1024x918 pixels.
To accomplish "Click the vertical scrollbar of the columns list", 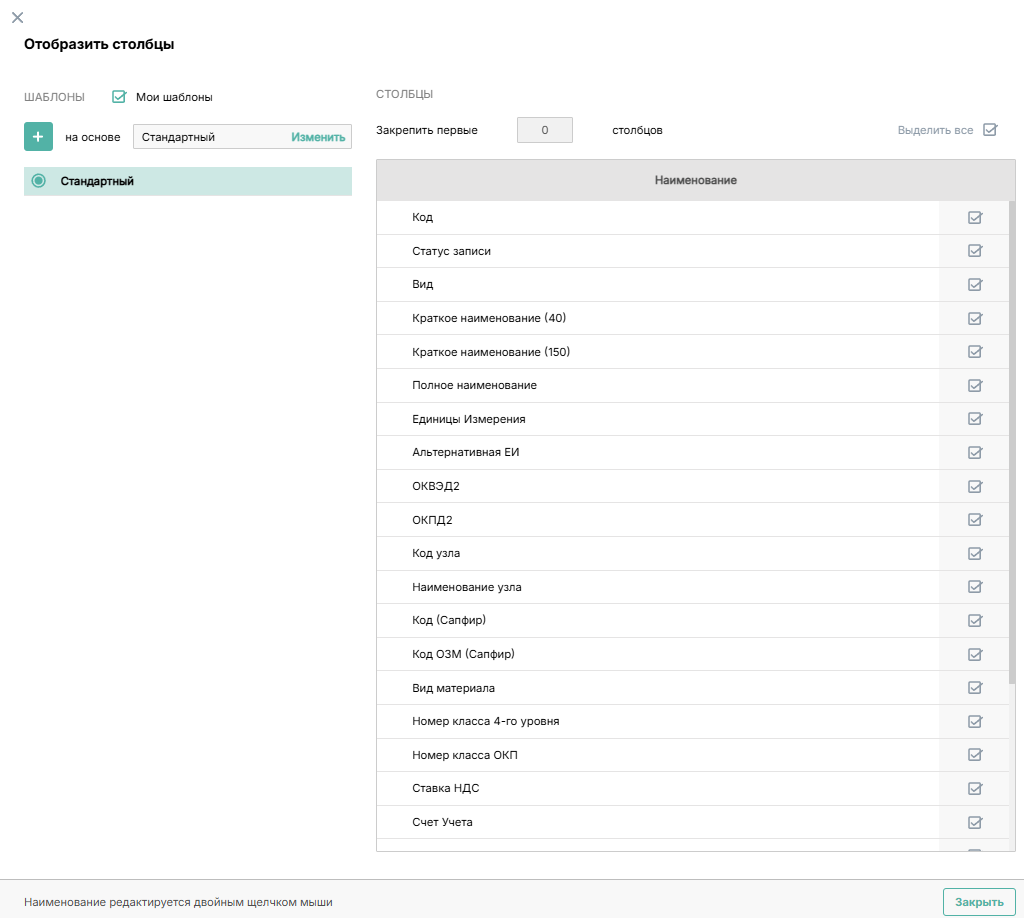I will pyautogui.click(x=1011, y=440).
